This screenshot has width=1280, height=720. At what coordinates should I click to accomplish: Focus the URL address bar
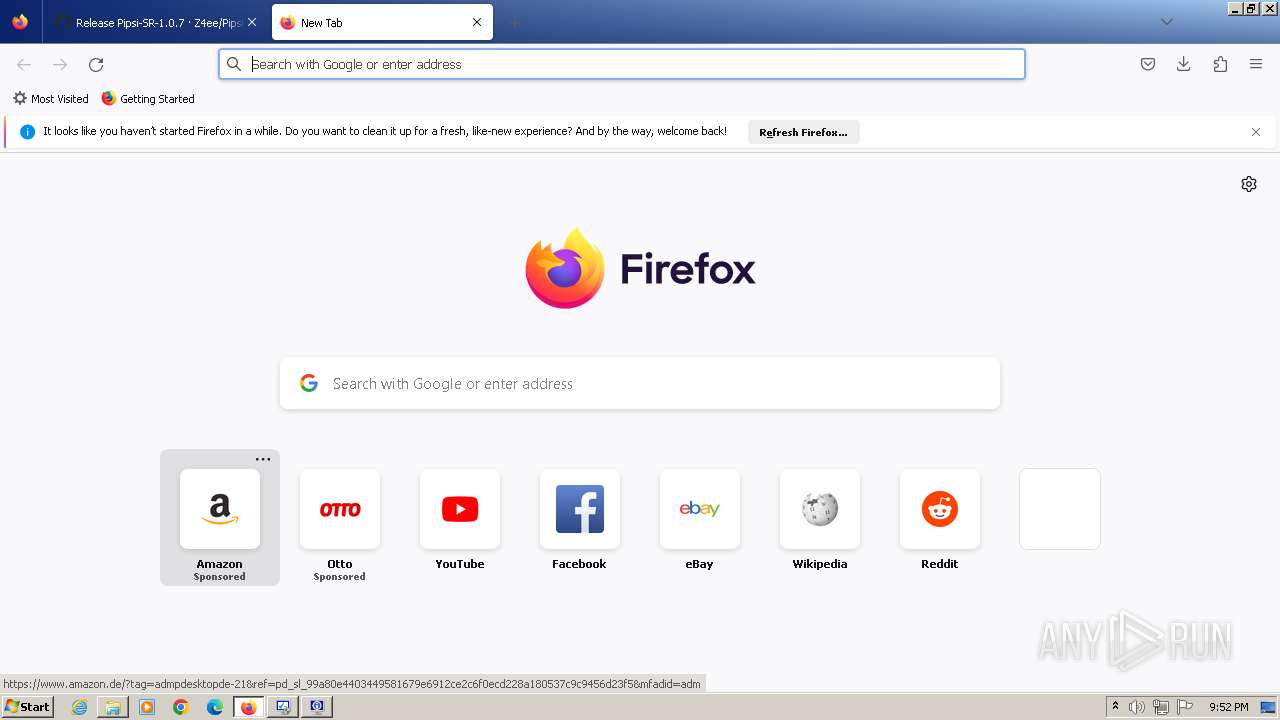click(x=622, y=64)
